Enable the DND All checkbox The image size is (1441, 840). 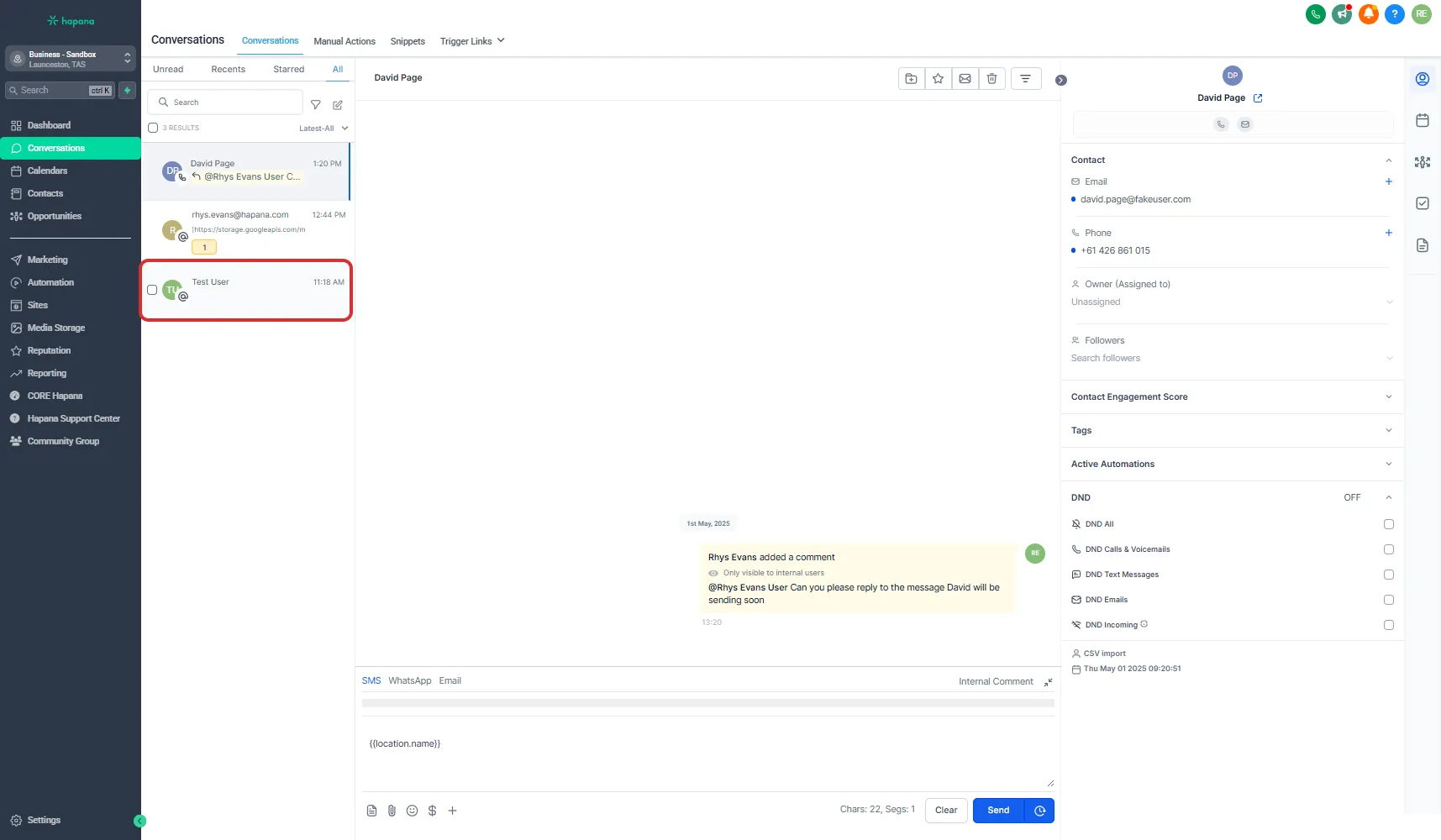pyautogui.click(x=1388, y=524)
